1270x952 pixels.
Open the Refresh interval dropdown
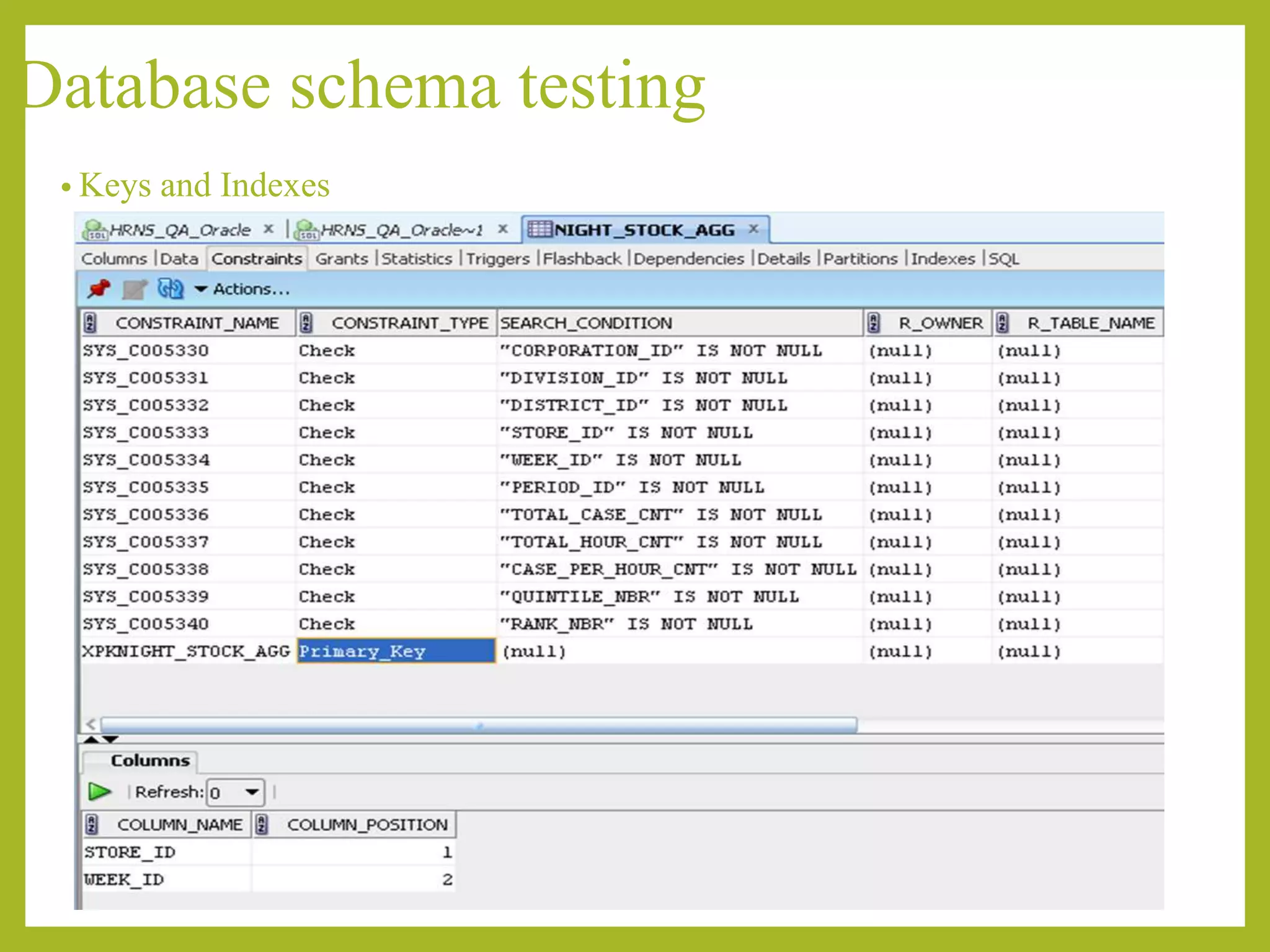click(x=252, y=792)
